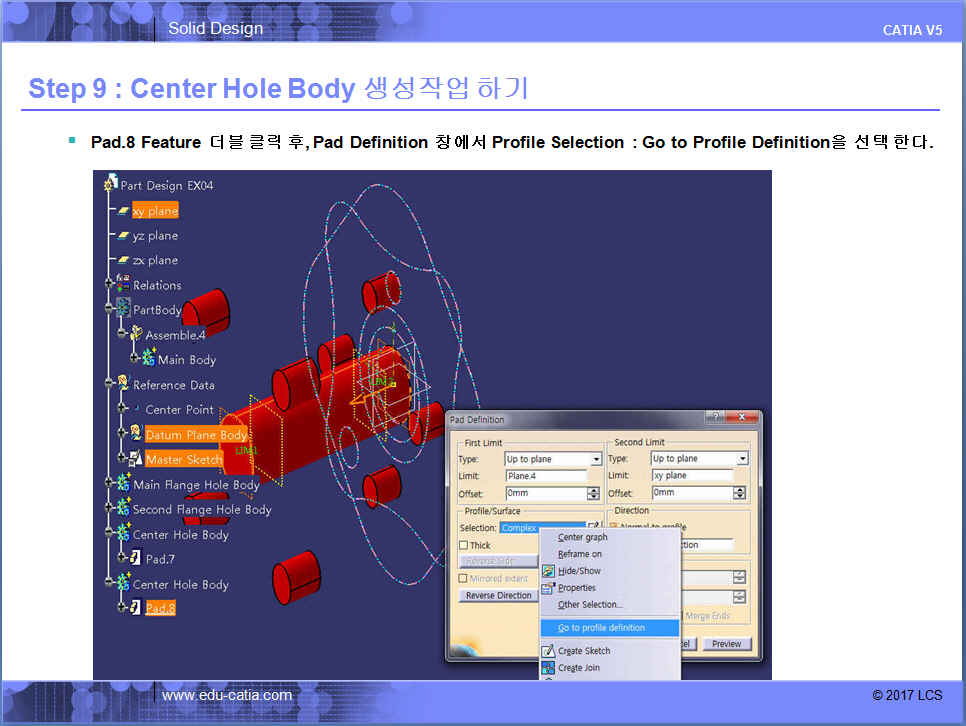Screen dimensions: 966x726
Task: Click the Preview button
Action: (726, 644)
